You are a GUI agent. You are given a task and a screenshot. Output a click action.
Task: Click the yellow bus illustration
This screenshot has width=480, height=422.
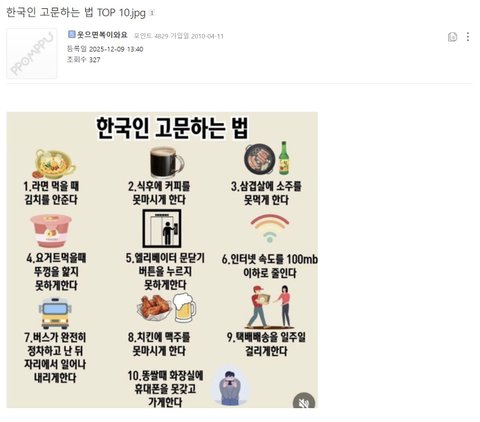click(55, 313)
